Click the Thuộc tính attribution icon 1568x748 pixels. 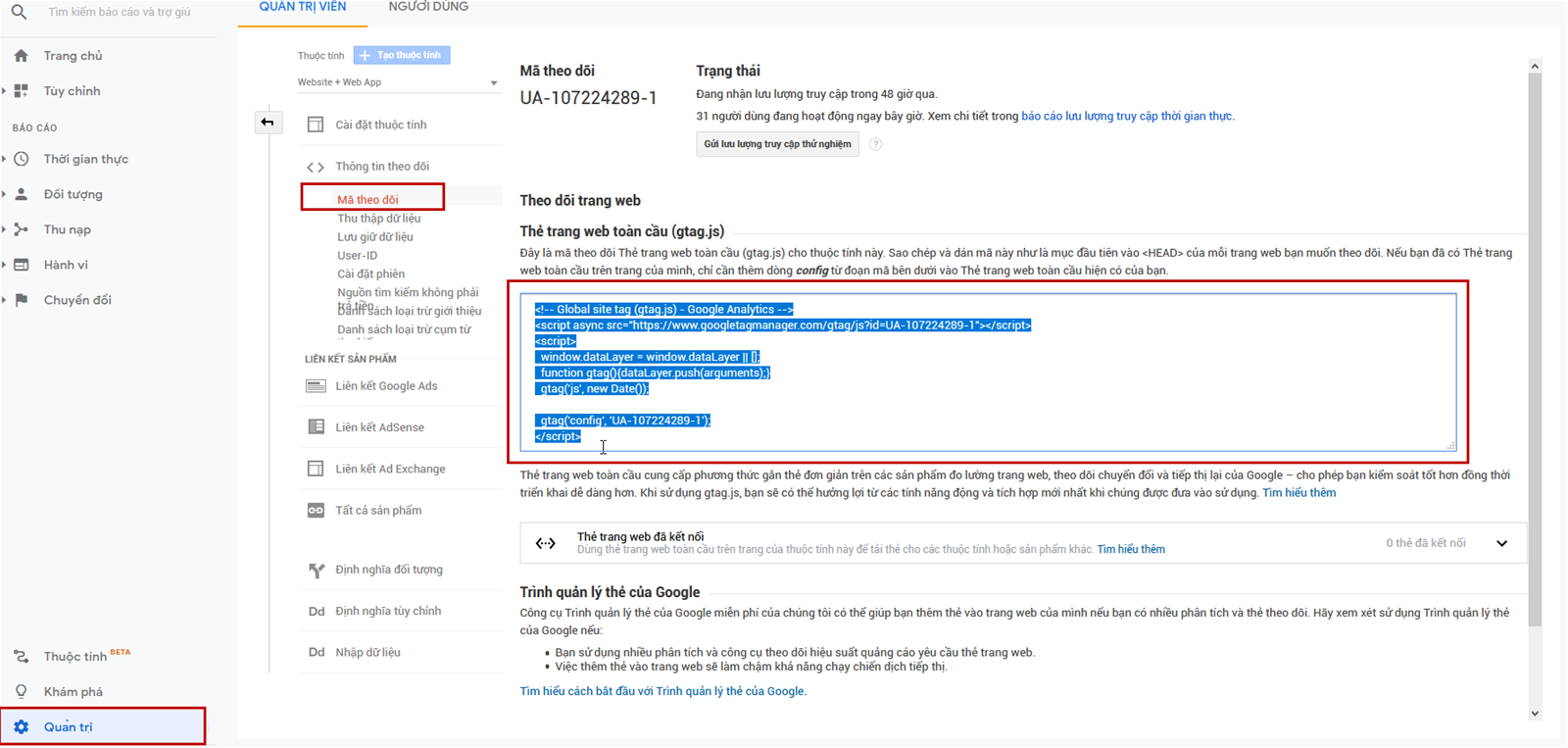pyautogui.click(x=22, y=657)
